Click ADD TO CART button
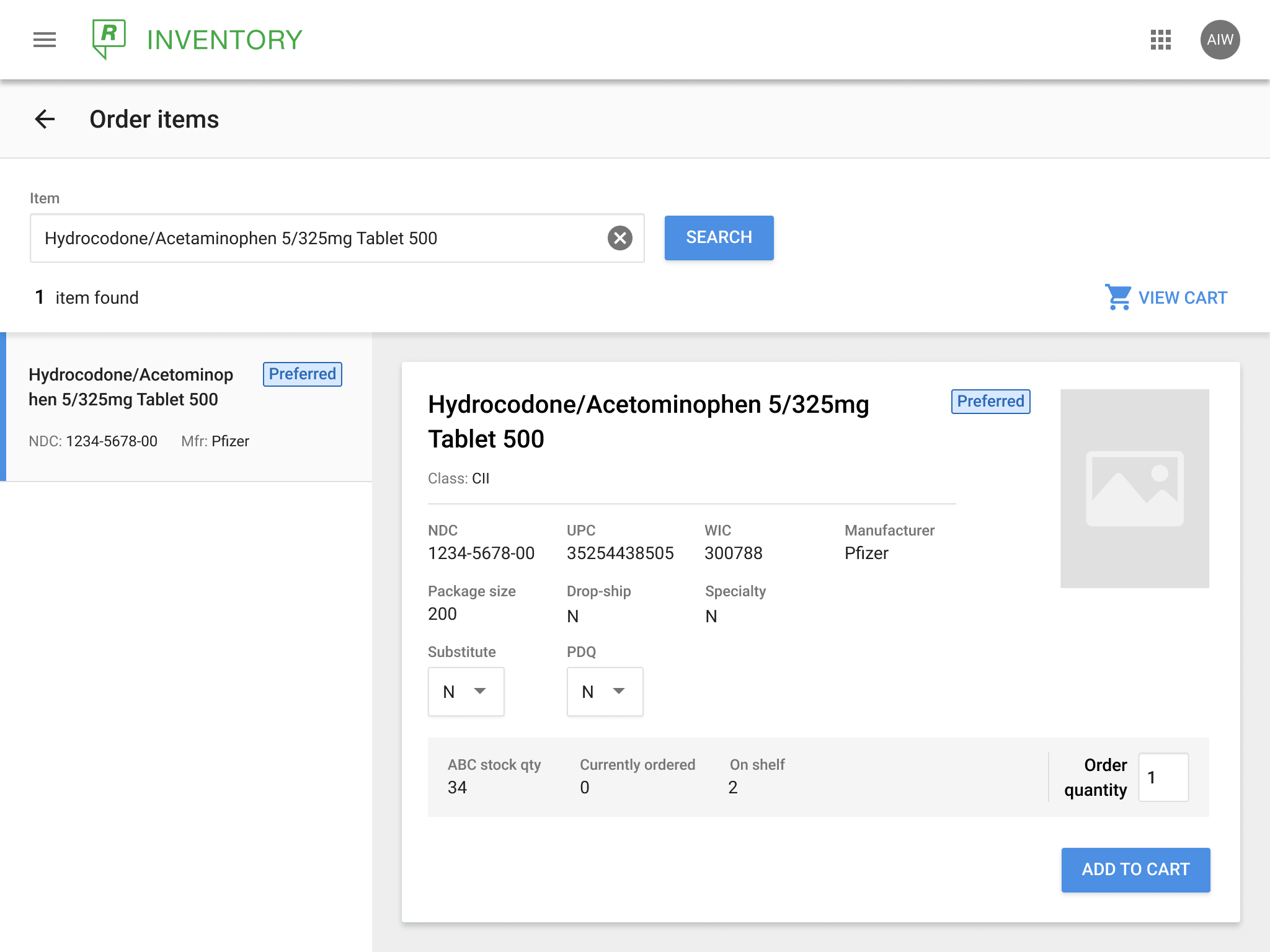Viewport: 1270px width, 952px height. point(1135,870)
